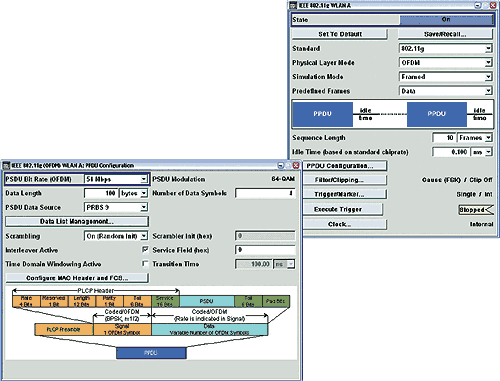Close the IEEE 802.11g WLAN A window
The image size is (500, 381).
[x=493, y=5]
